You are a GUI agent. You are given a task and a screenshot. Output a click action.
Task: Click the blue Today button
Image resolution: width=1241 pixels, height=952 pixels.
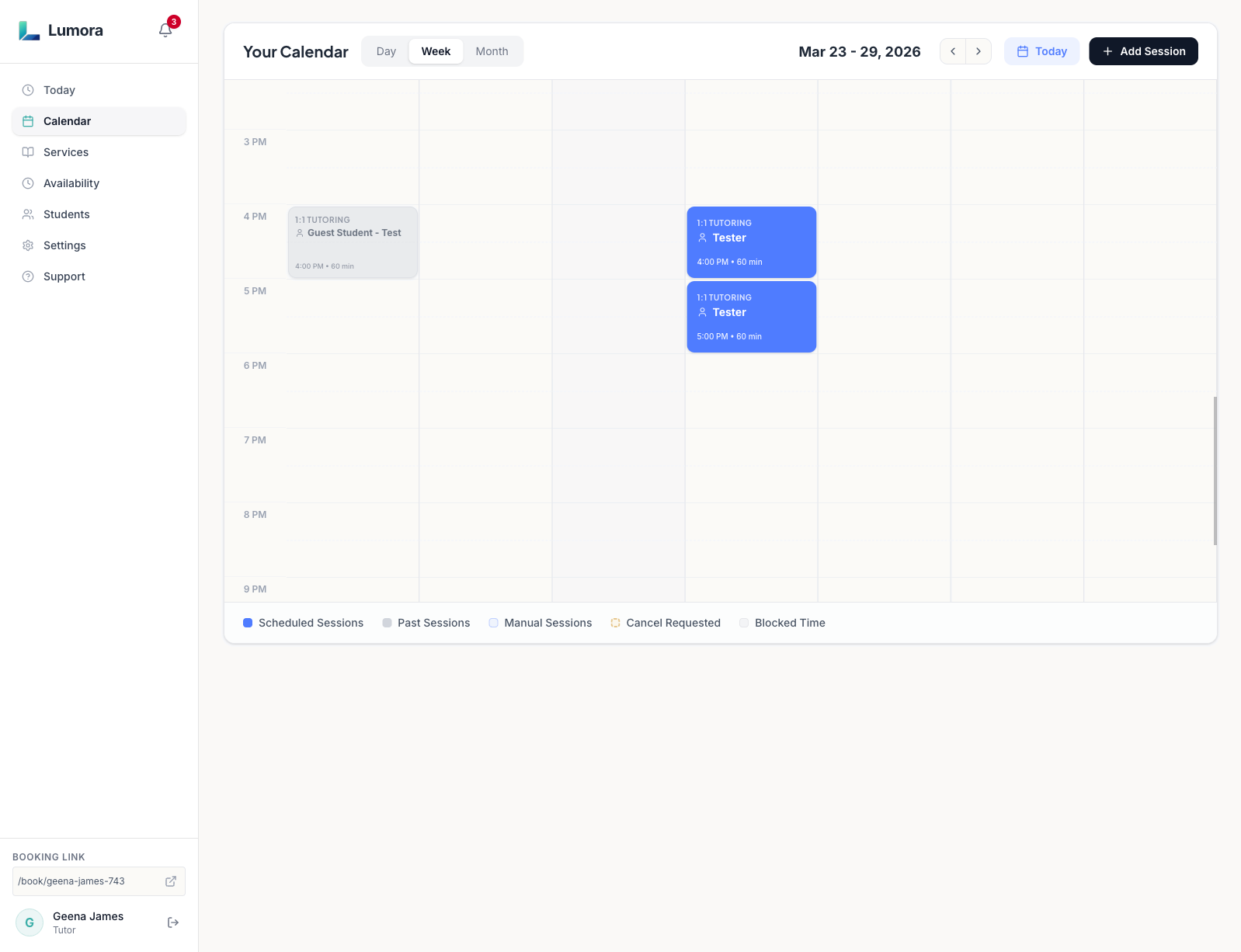pos(1041,51)
